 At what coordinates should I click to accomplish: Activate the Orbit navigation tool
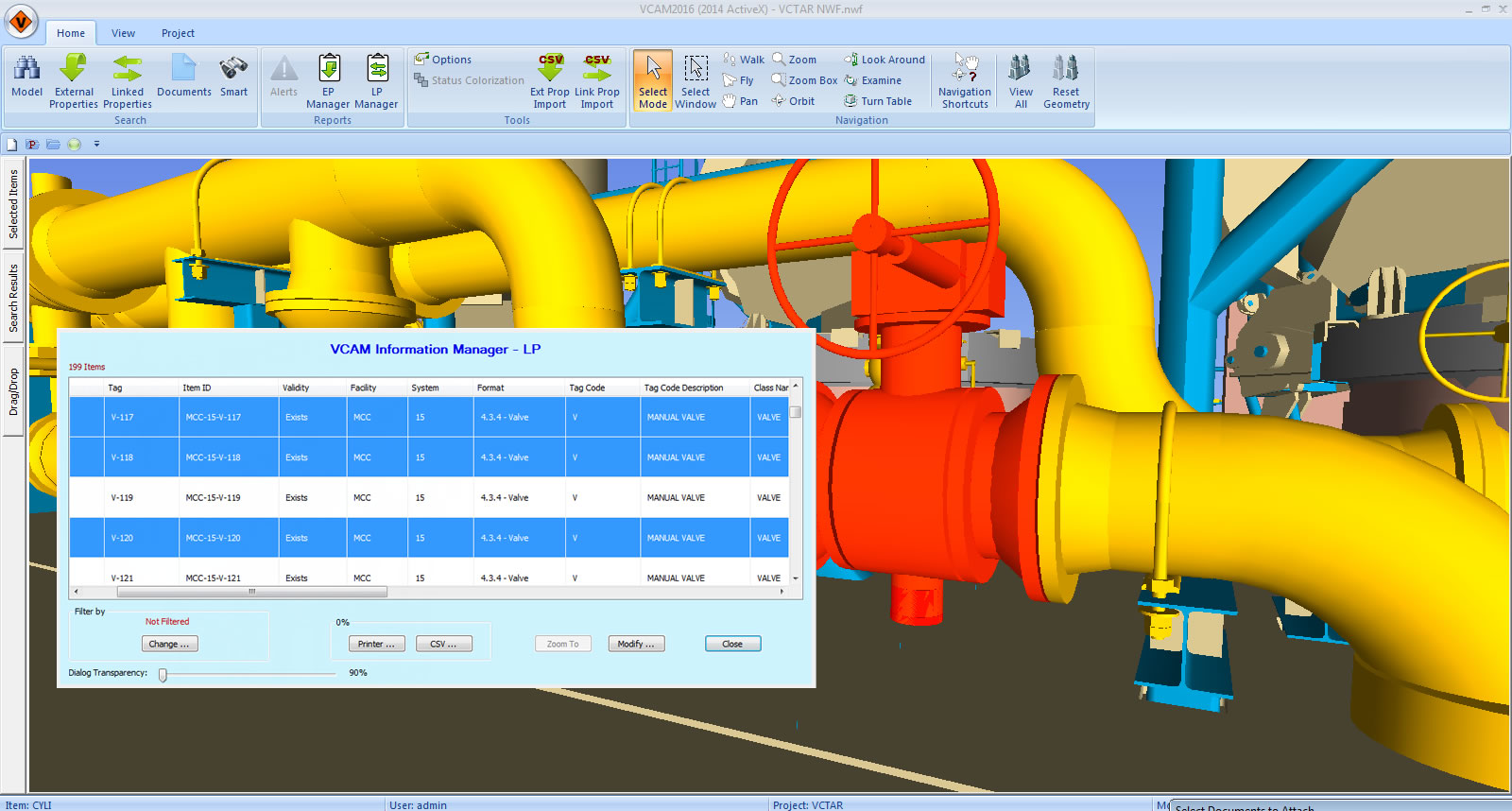(793, 101)
